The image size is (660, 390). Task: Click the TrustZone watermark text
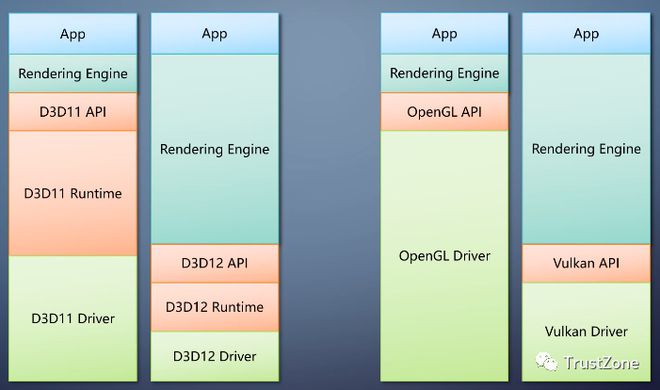601,363
